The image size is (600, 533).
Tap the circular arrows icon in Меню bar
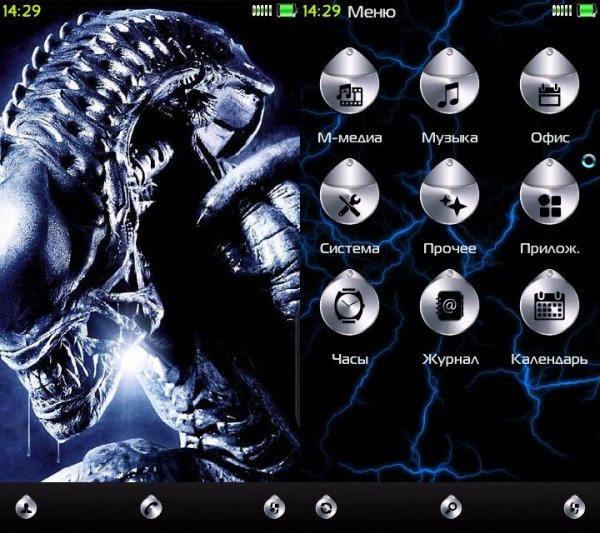pos(326,507)
